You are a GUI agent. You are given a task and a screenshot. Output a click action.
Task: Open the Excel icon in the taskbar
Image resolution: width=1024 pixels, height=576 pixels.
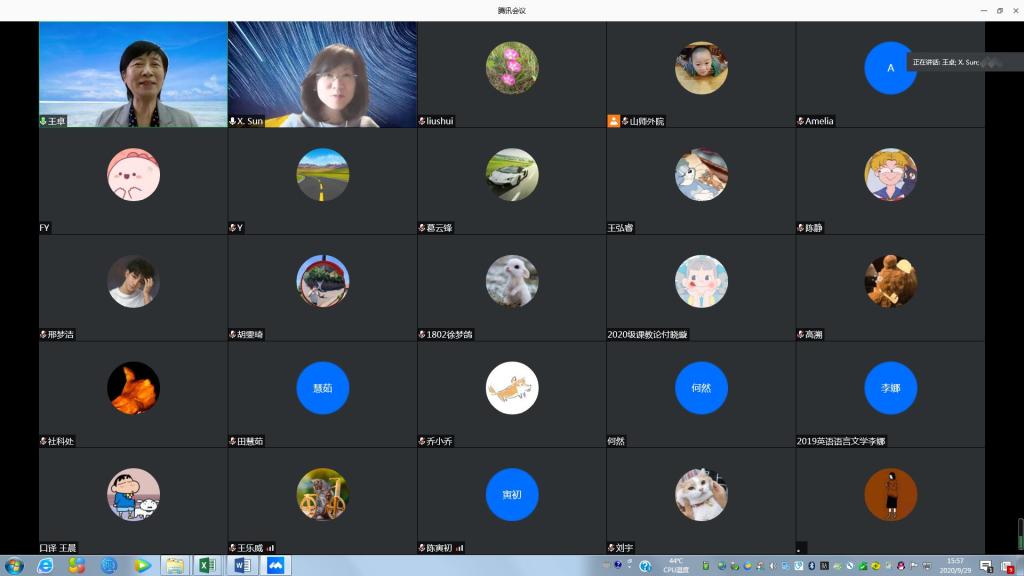(208, 565)
